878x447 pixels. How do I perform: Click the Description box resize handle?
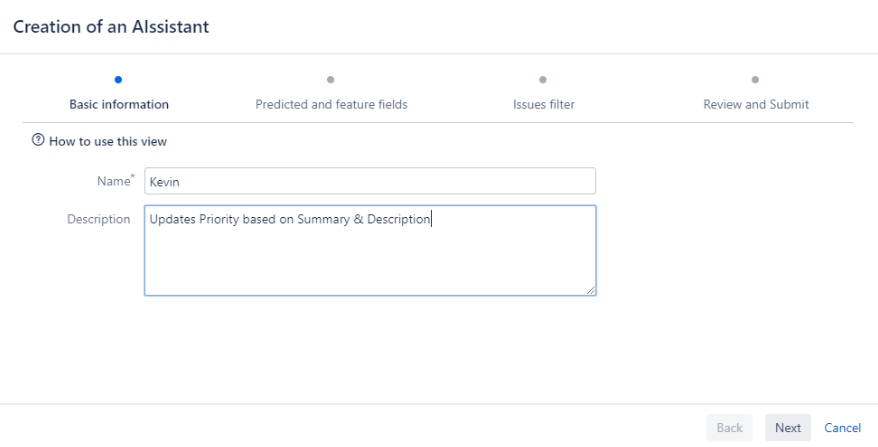click(591, 290)
